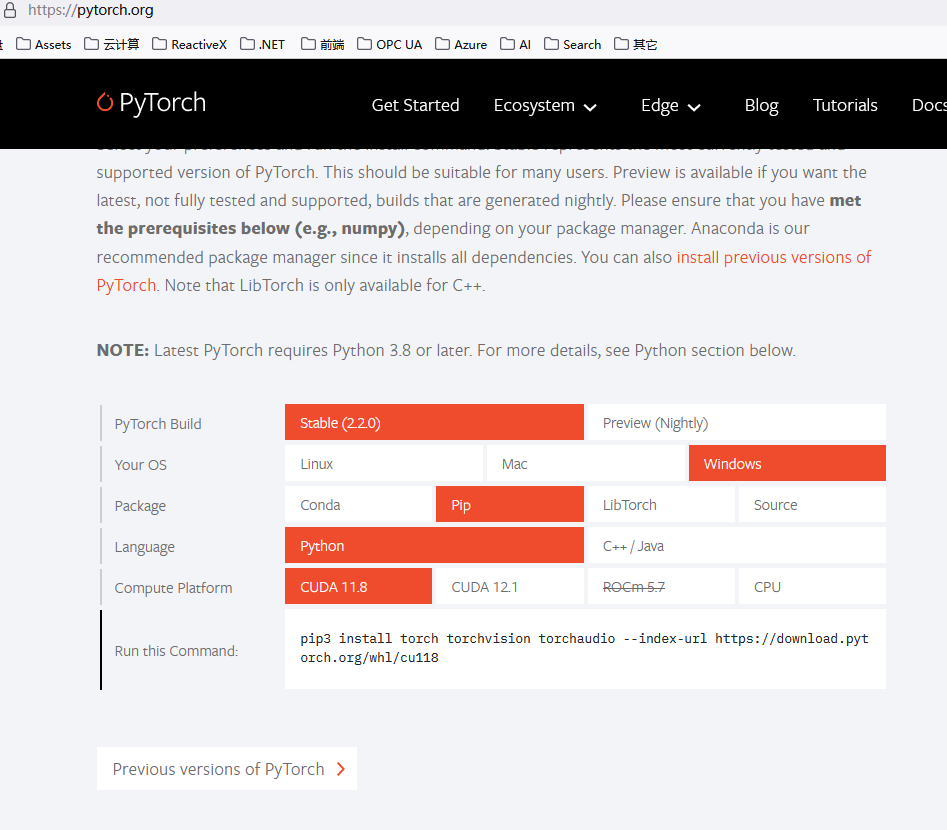Click the arrow on Previous versions of PyTorch
Image resolution: width=947 pixels, height=830 pixels.
point(341,769)
